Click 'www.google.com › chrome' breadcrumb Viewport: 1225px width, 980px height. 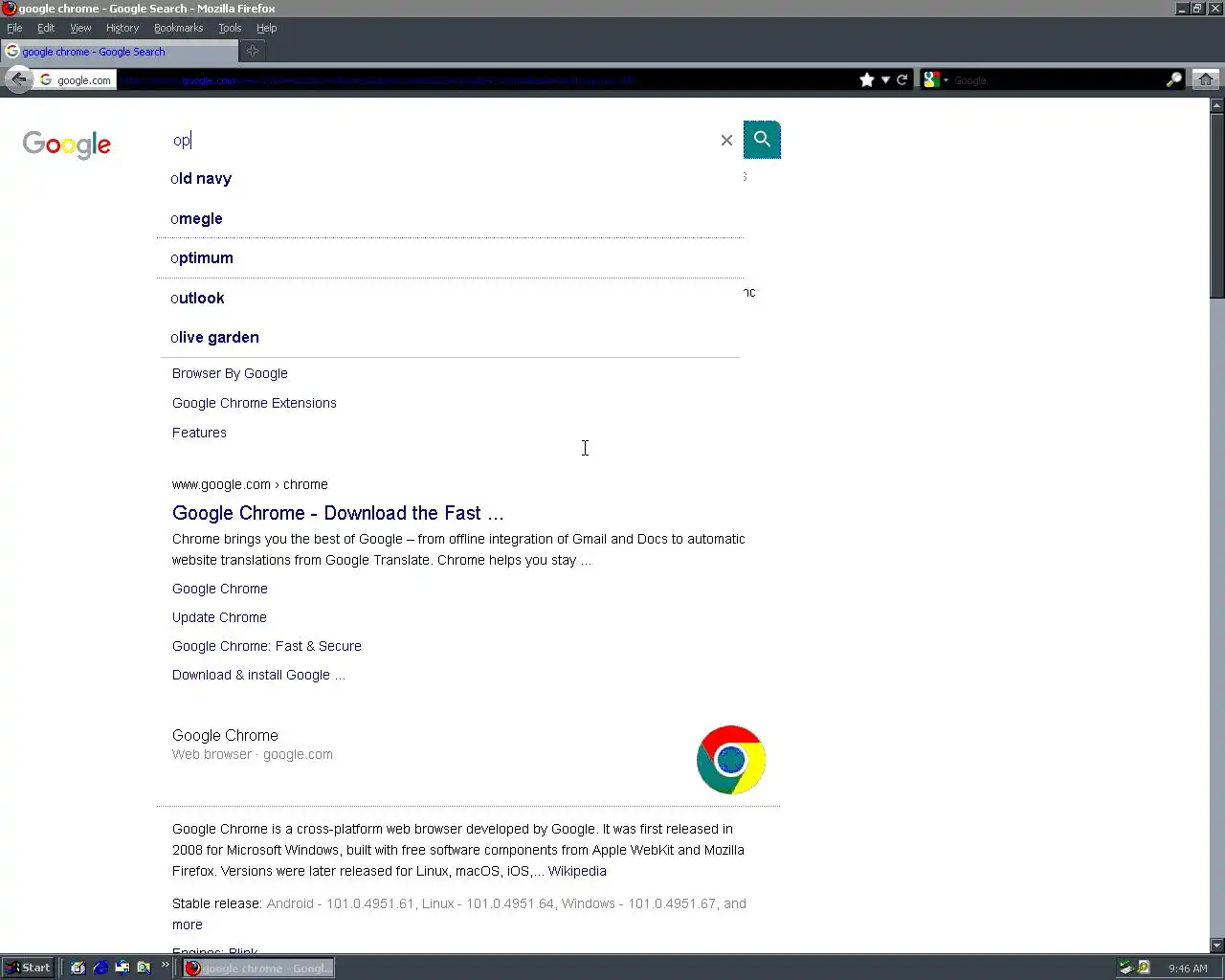coord(250,484)
